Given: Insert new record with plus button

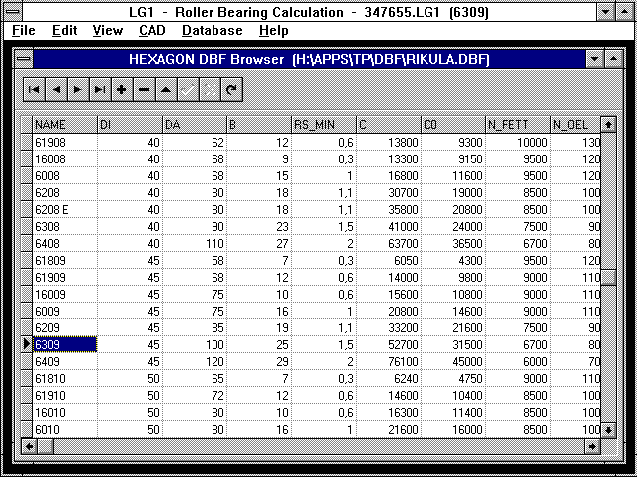Looking at the screenshot, I should [121, 90].
